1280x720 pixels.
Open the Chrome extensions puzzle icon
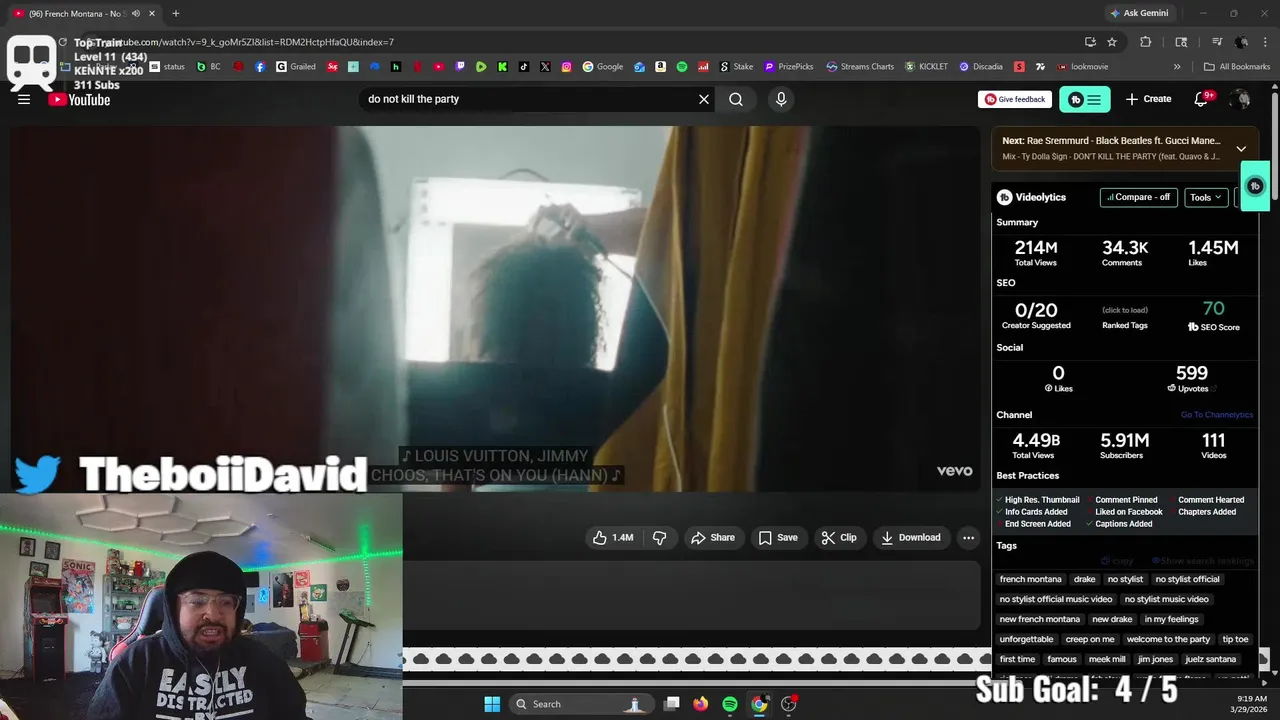[1146, 42]
